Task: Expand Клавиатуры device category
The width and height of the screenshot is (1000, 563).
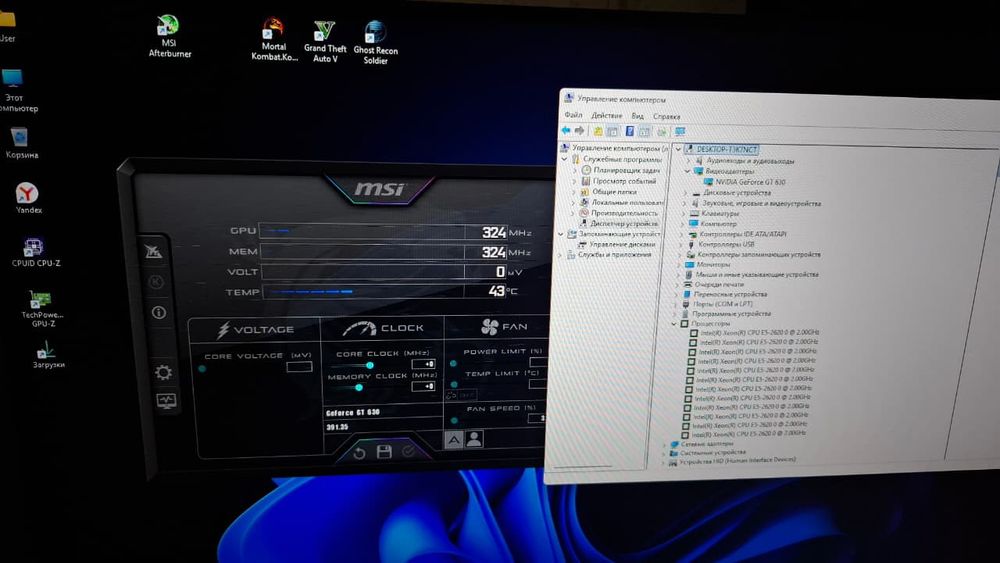Action: pyautogui.click(x=684, y=213)
